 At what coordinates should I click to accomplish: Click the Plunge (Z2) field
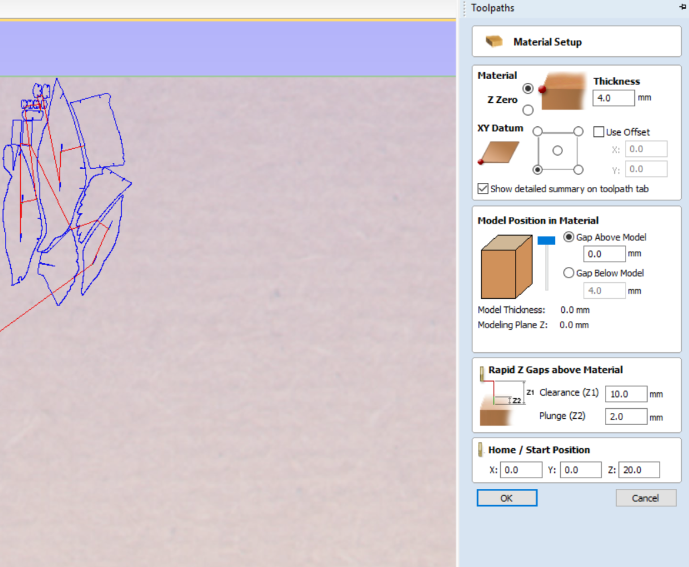(626, 416)
